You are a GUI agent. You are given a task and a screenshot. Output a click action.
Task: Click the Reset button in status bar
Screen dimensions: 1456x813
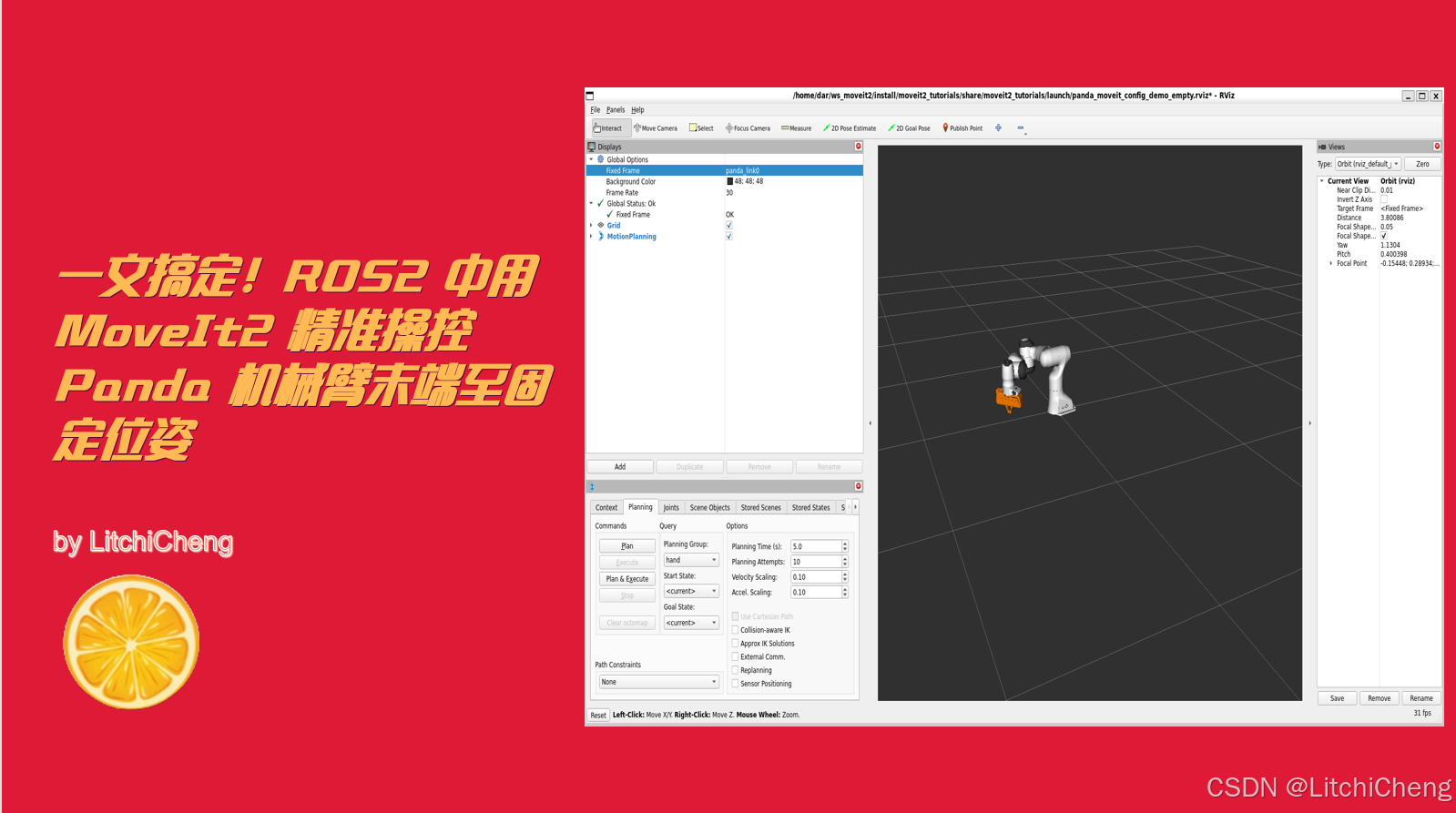click(x=598, y=715)
